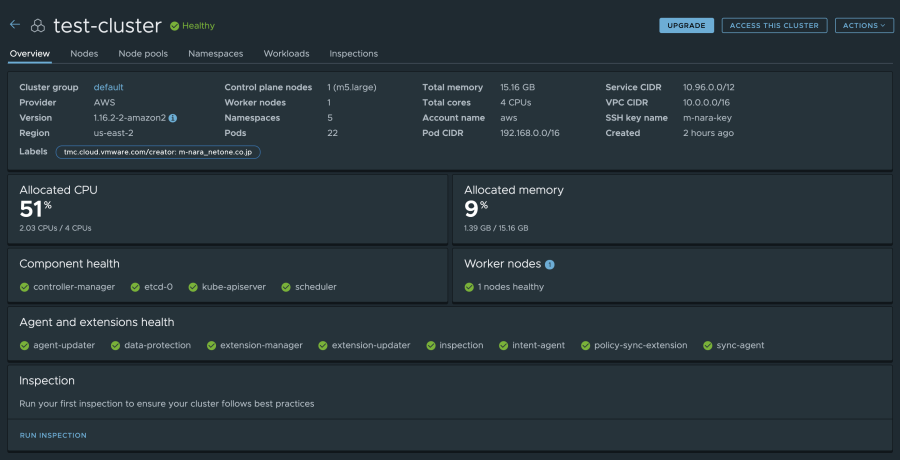
Task: Click the extension-updater health check icon
Action: coord(323,346)
